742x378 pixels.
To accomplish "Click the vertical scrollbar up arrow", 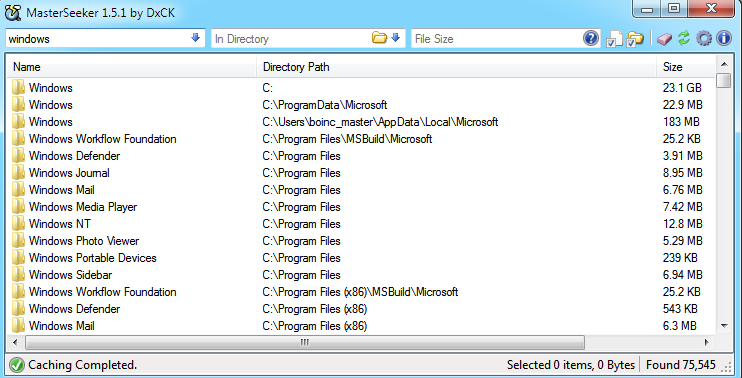I will click(x=724, y=63).
